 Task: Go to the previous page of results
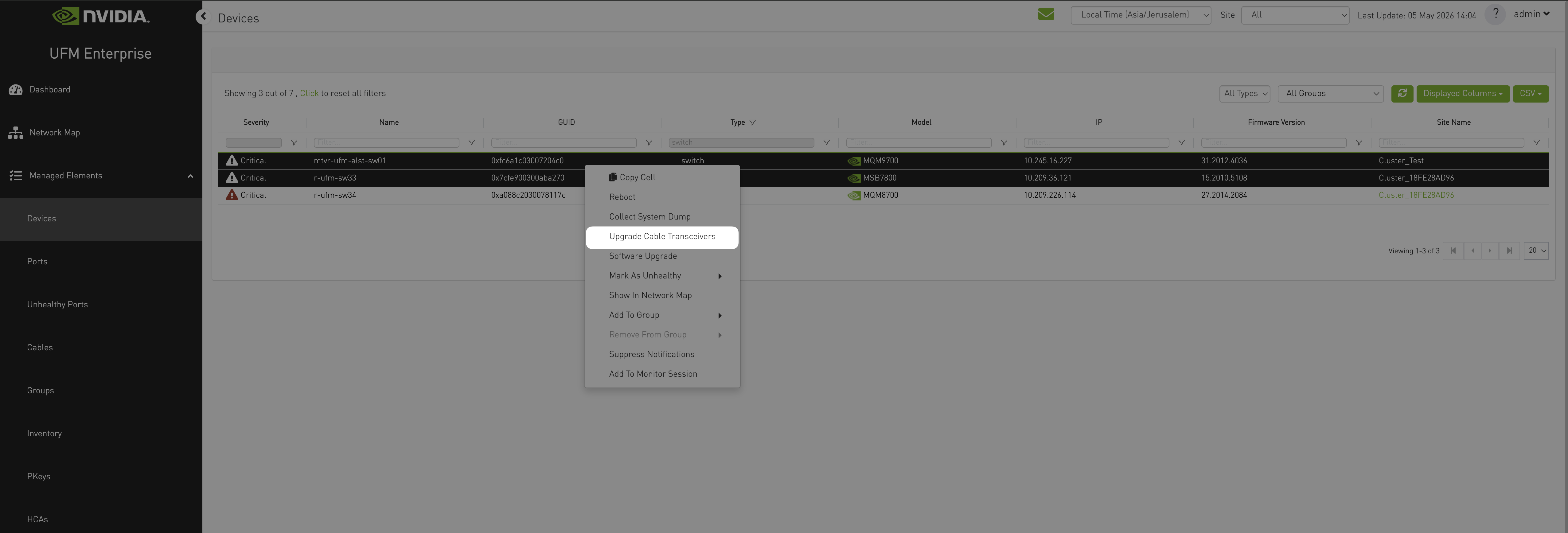coord(1472,251)
